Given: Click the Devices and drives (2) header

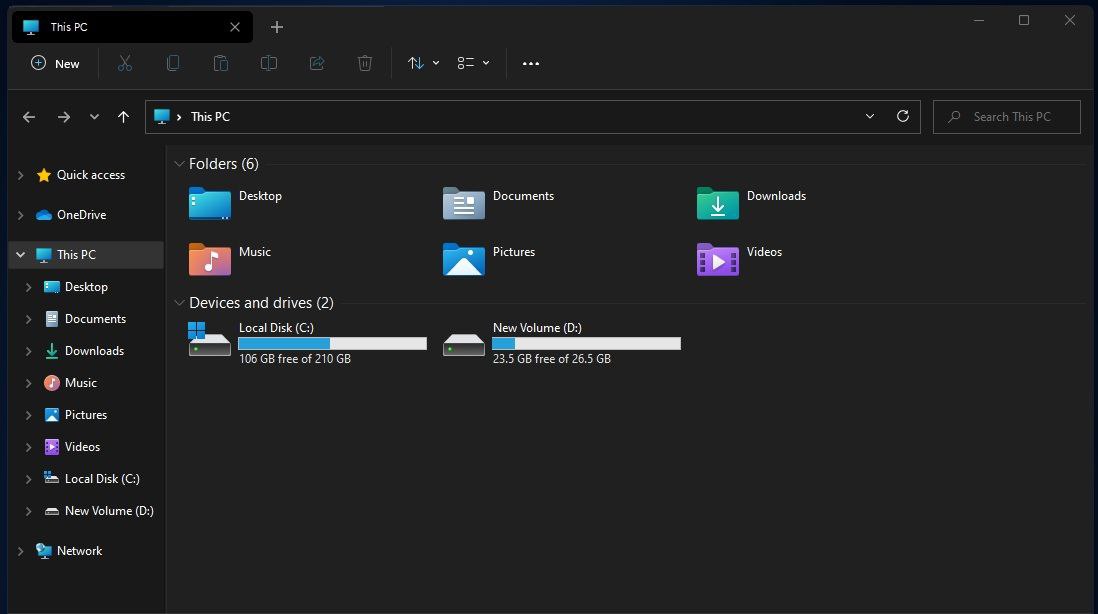Looking at the screenshot, I should coord(261,303).
